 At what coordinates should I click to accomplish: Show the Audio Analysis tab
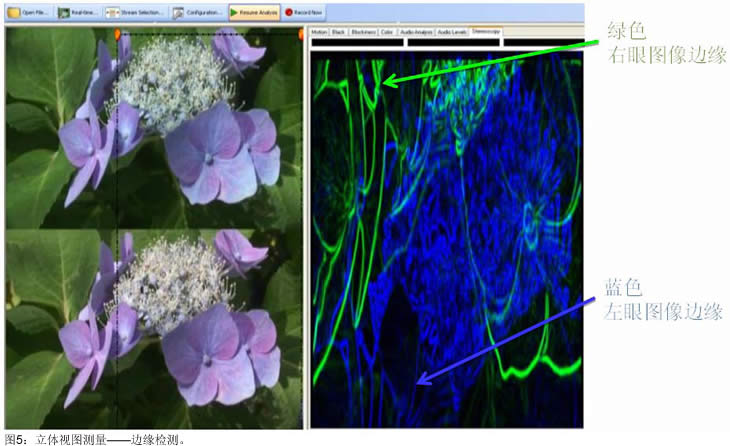pyautogui.click(x=418, y=33)
